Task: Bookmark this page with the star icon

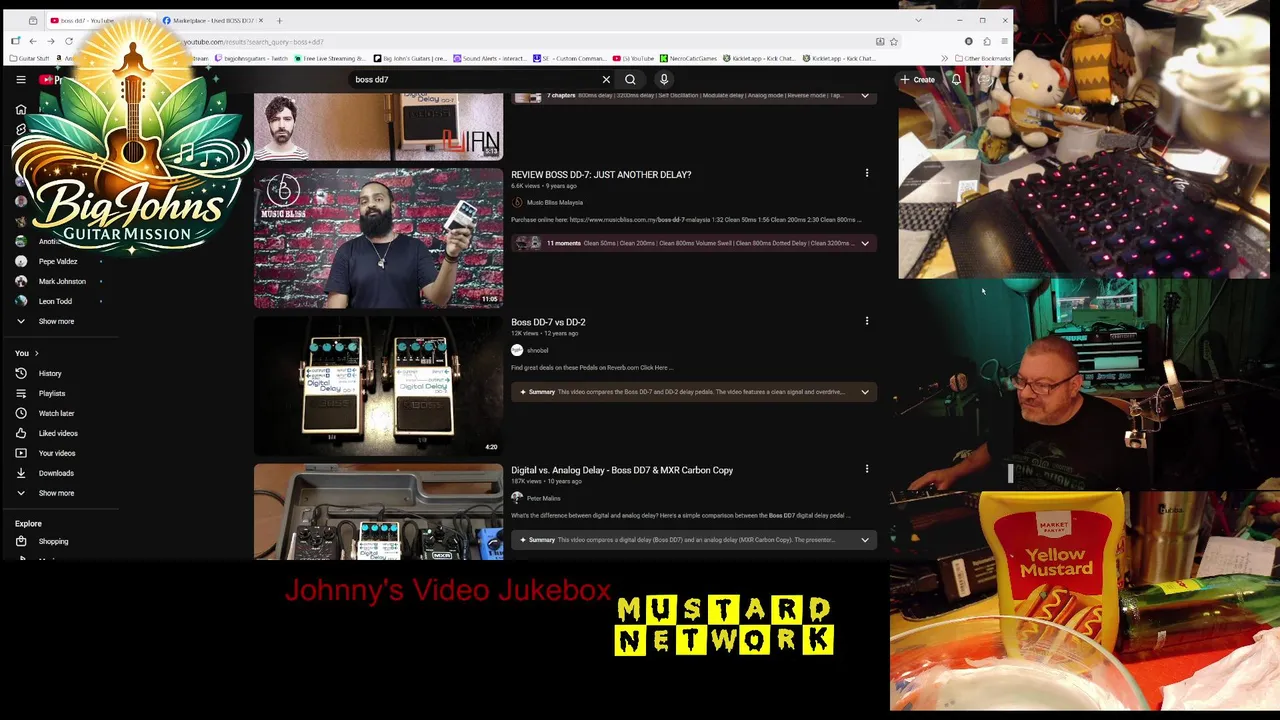Action: pos(894,41)
